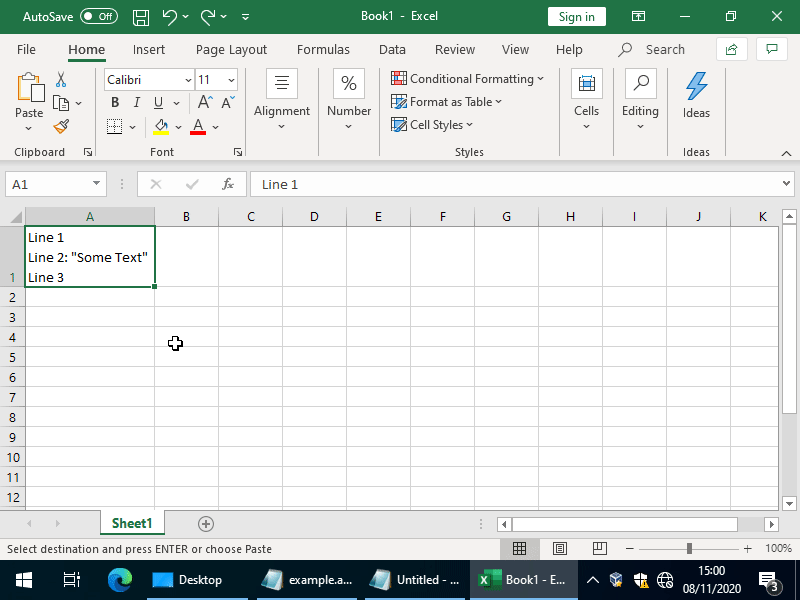Toggle Underline formatting

click(x=159, y=103)
